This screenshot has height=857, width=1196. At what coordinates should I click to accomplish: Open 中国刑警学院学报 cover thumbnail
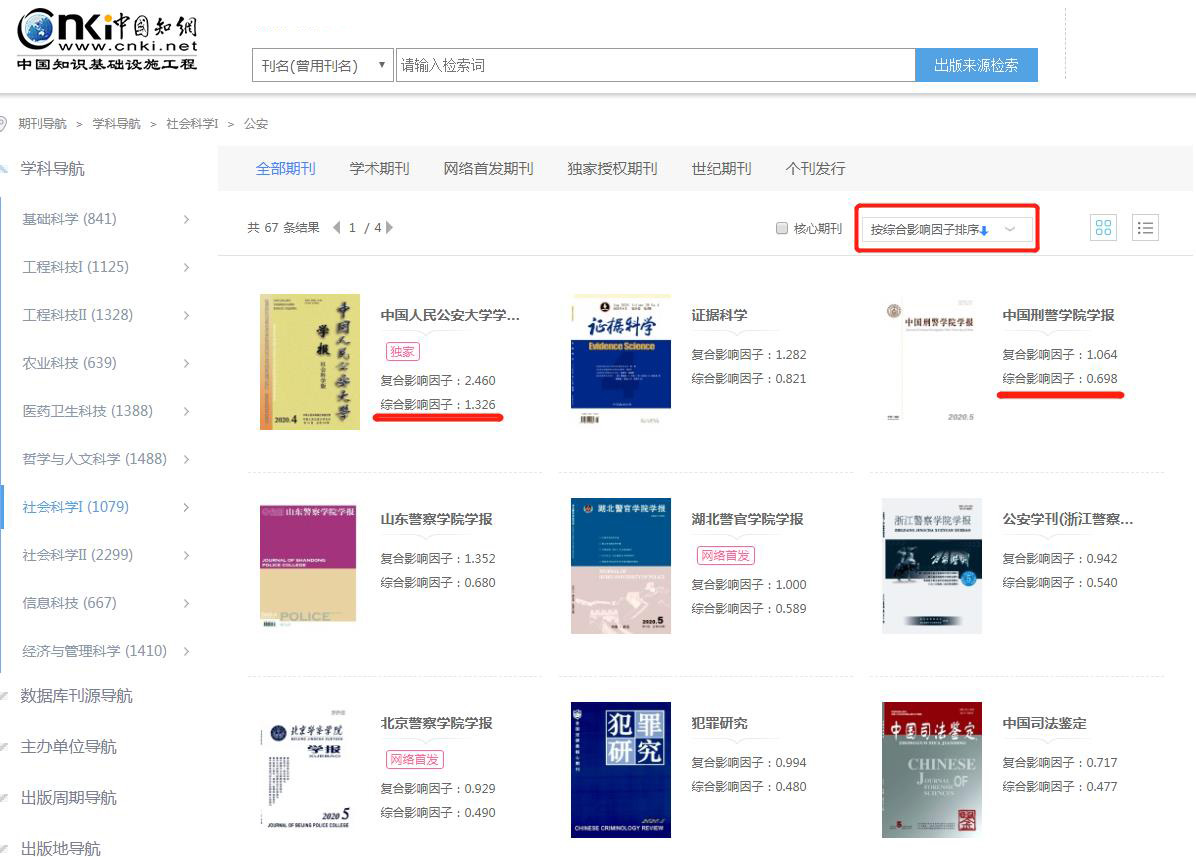point(931,362)
